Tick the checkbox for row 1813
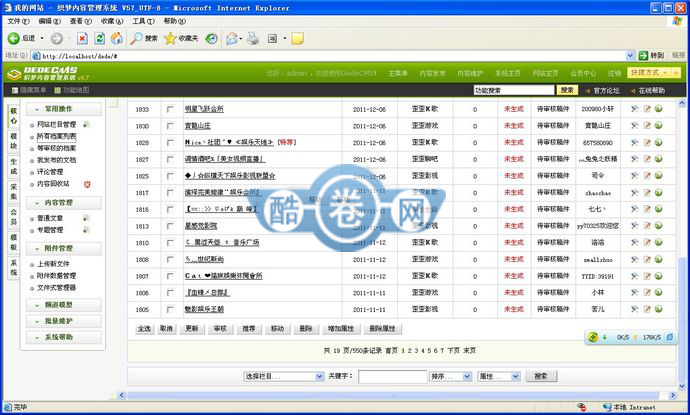 click(170, 226)
